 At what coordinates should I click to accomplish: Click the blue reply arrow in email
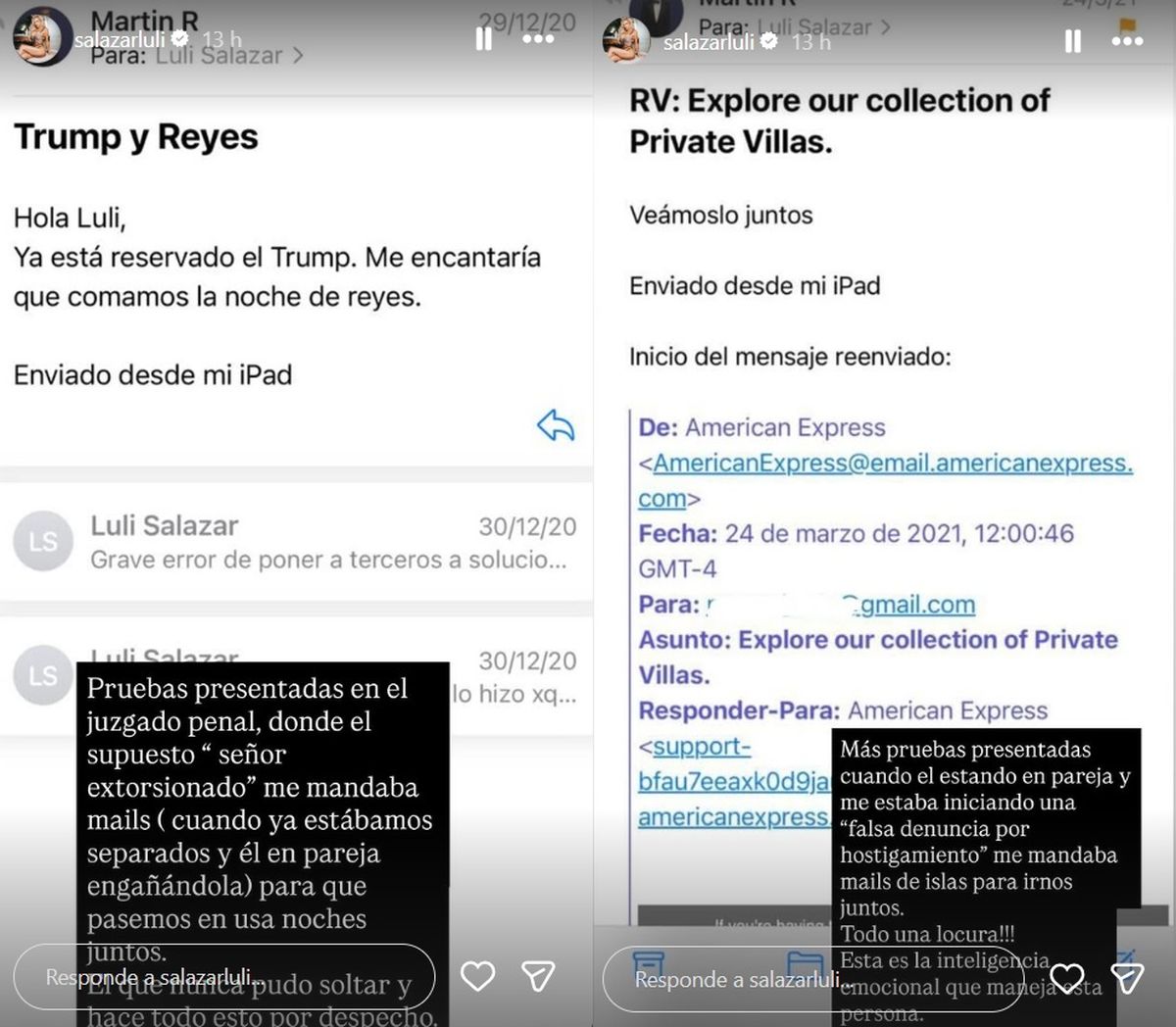[556, 425]
